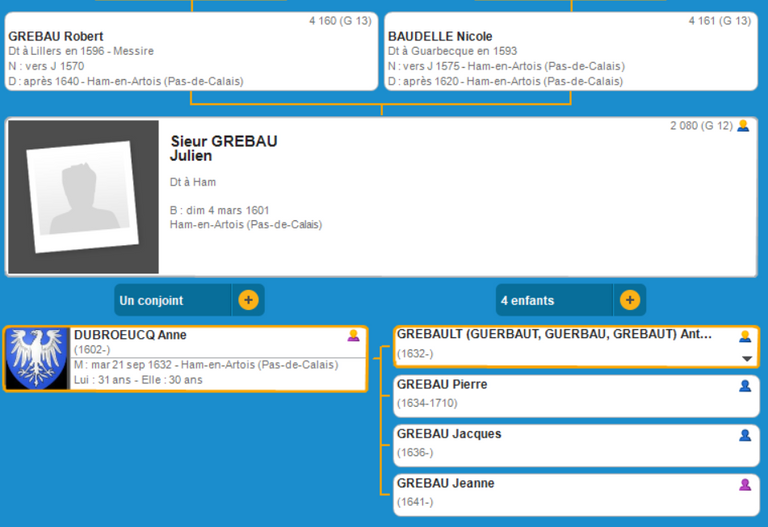
Task: Click the female icon on DUBROEUCQ Anne's card
Action: 353,336
